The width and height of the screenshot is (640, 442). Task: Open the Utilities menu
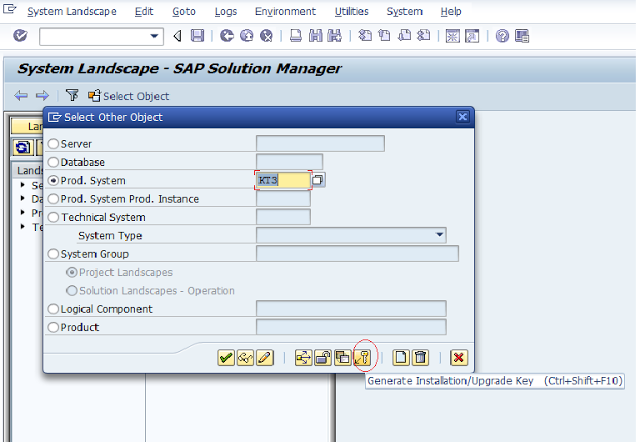point(351,11)
